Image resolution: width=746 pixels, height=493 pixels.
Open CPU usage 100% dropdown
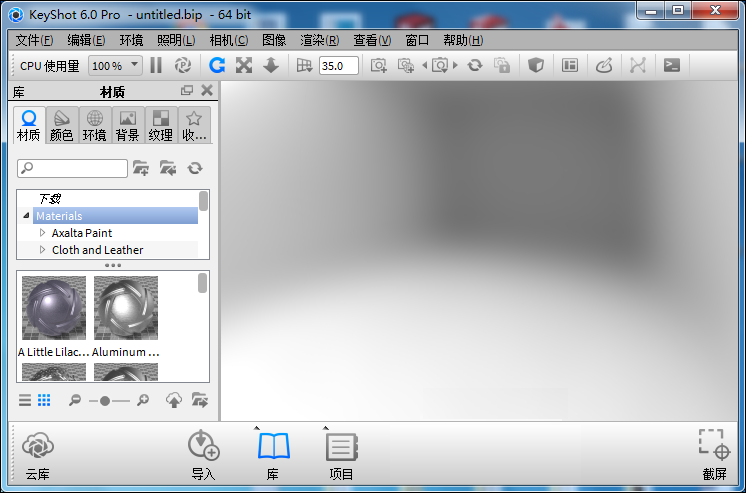115,65
